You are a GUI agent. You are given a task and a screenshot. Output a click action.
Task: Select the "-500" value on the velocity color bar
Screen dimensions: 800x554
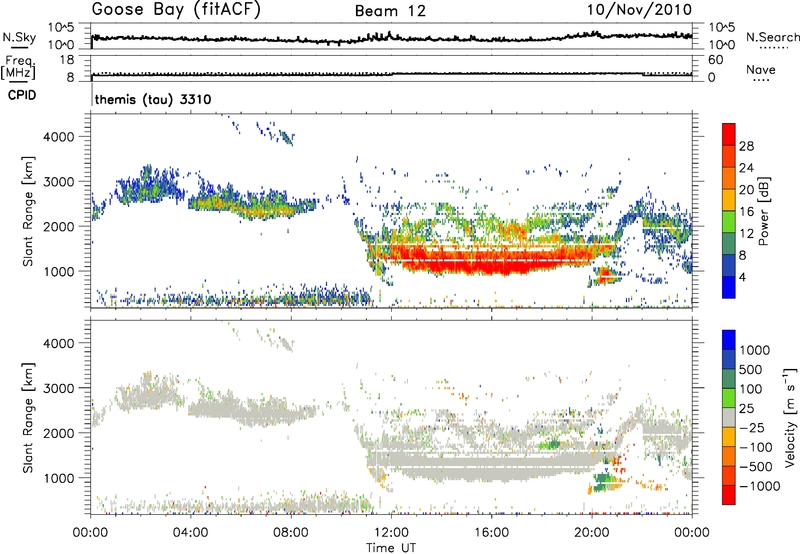pos(756,467)
